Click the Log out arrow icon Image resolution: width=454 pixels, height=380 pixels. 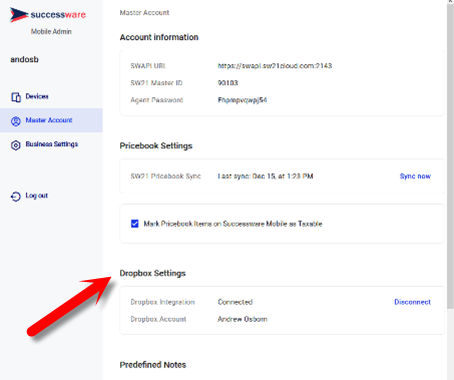coord(16,196)
